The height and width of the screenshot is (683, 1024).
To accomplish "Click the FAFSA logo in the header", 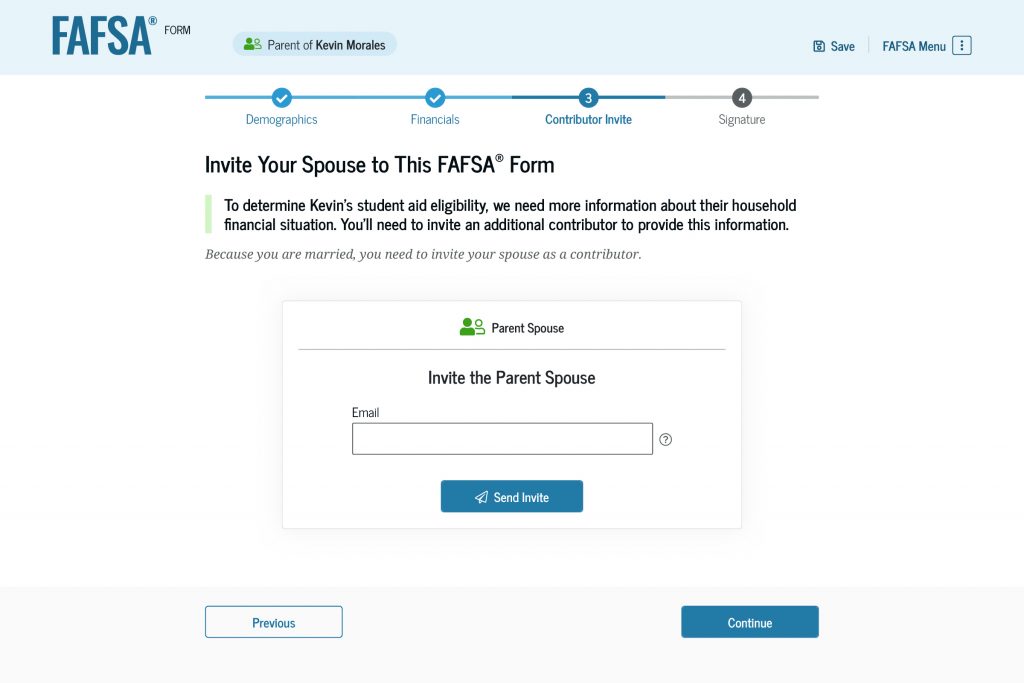I will point(100,37).
